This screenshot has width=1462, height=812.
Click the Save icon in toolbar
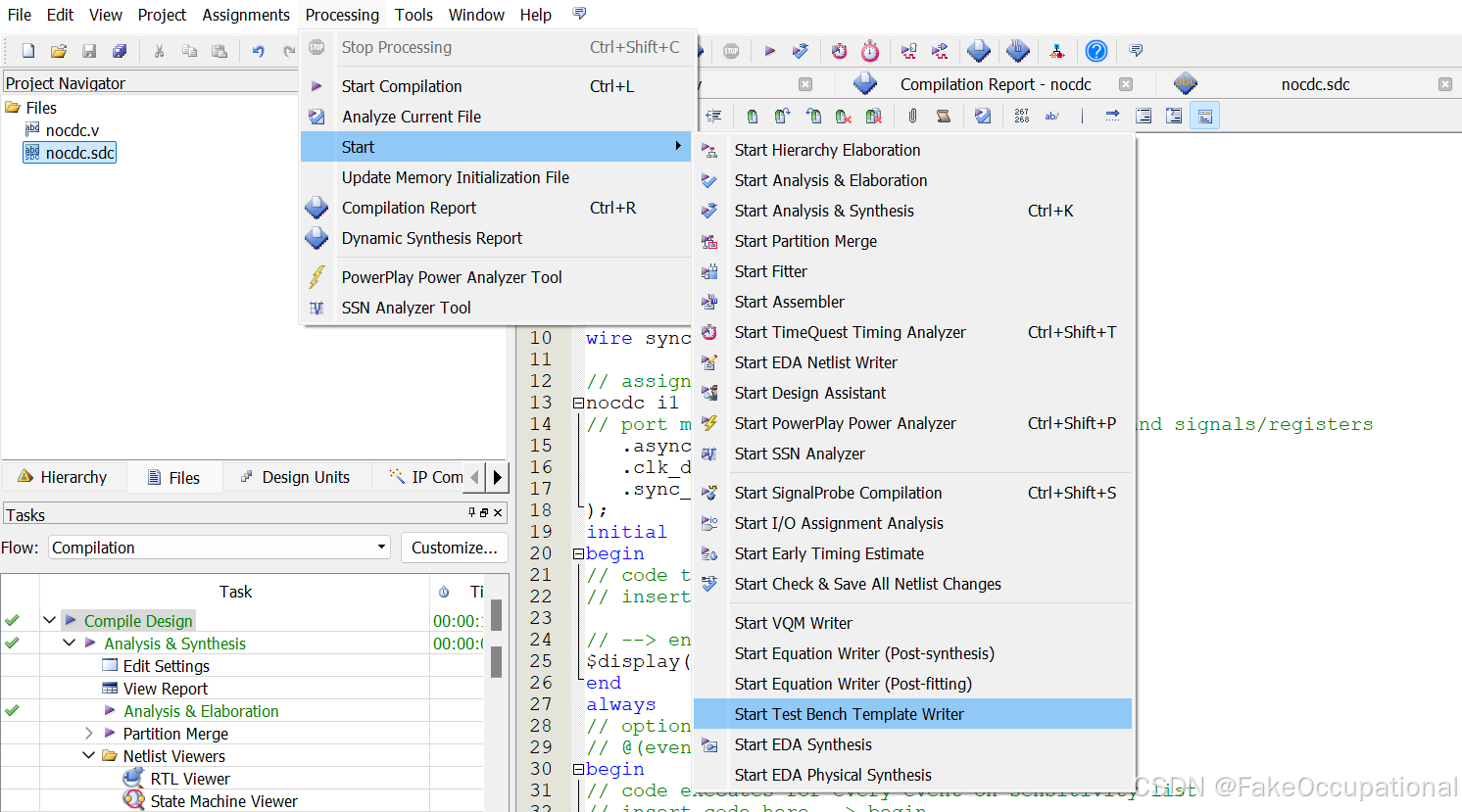click(x=89, y=51)
